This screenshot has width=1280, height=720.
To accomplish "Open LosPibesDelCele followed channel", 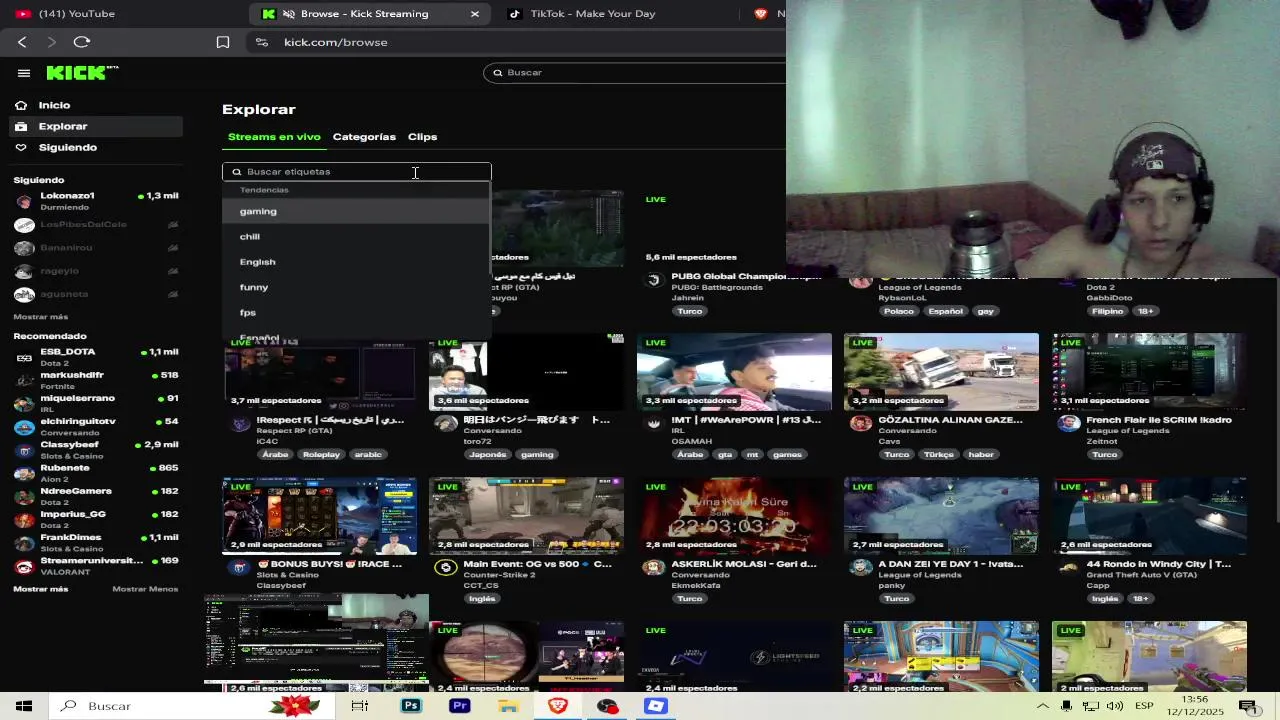I will pyautogui.click(x=95, y=224).
